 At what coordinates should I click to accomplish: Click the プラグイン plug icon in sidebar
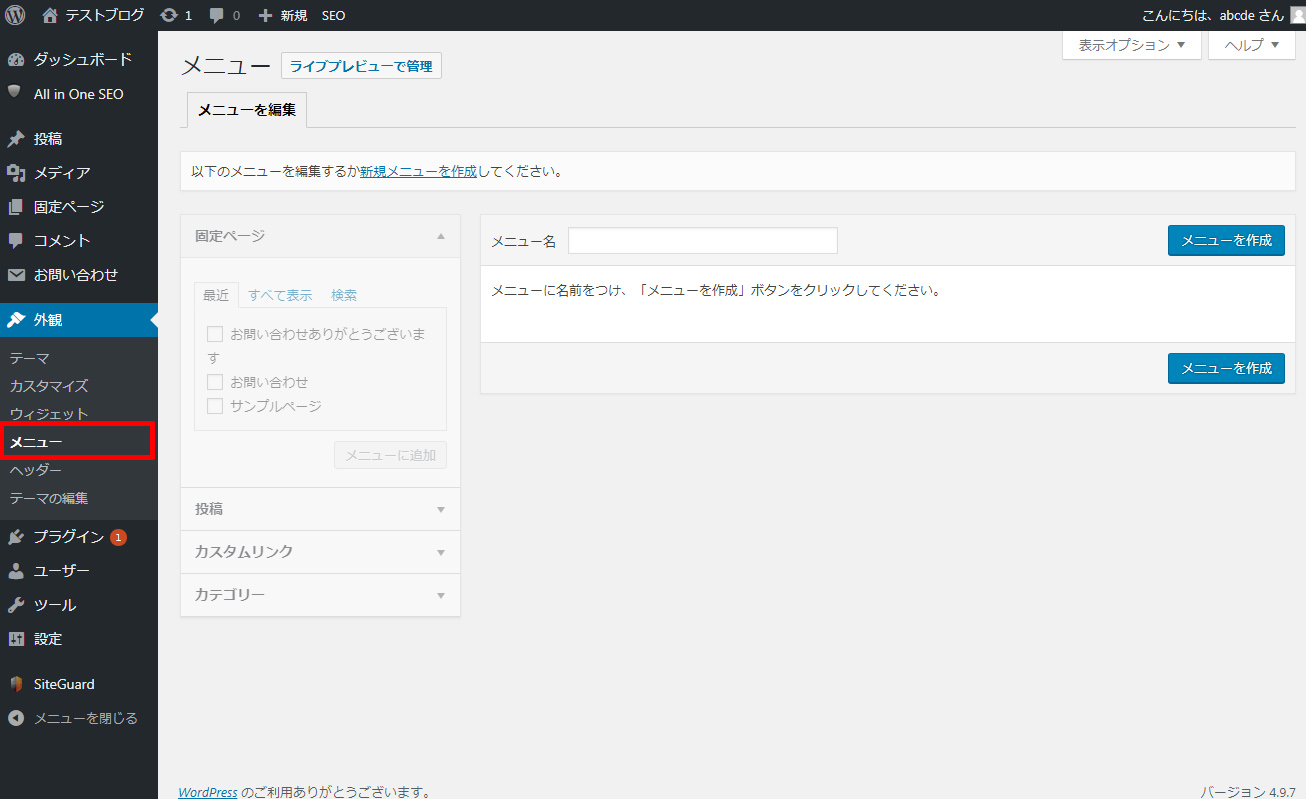click(x=15, y=537)
